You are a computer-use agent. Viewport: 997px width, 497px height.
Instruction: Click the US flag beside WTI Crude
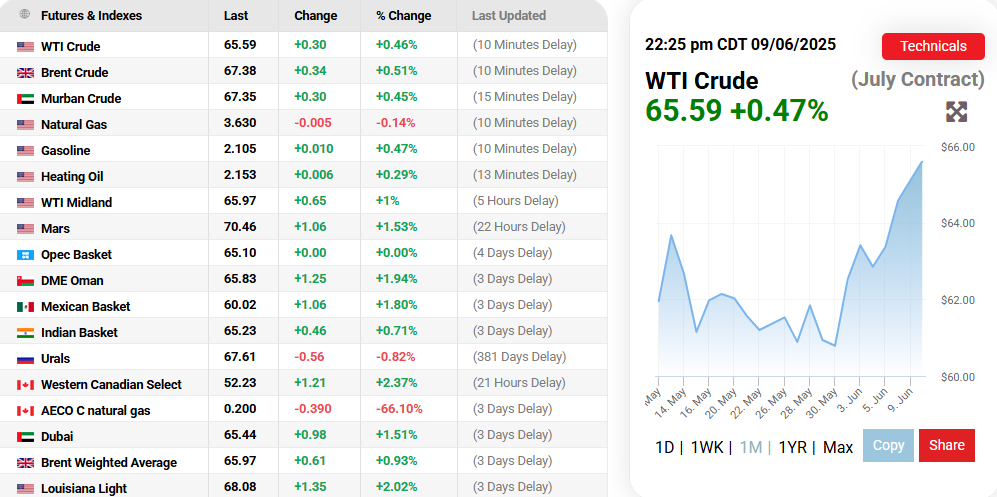(x=25, y=46)
